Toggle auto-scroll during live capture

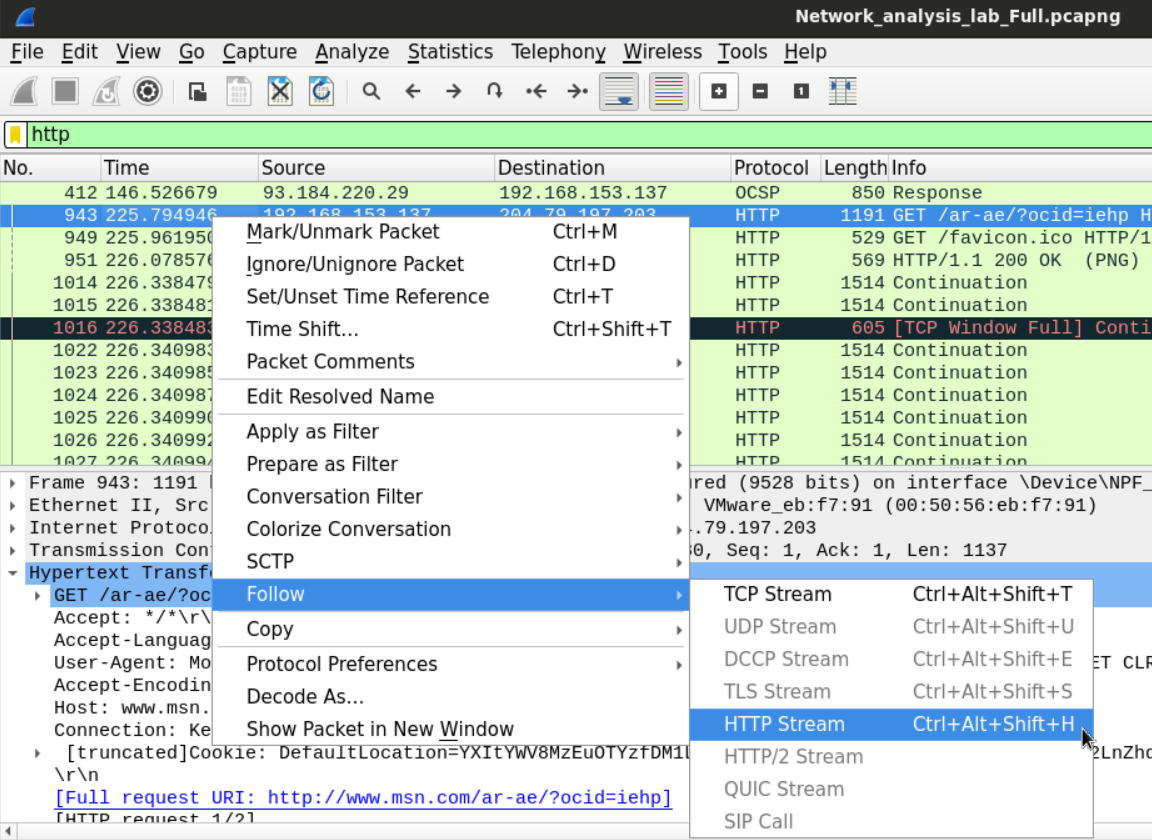click(619, 92)
